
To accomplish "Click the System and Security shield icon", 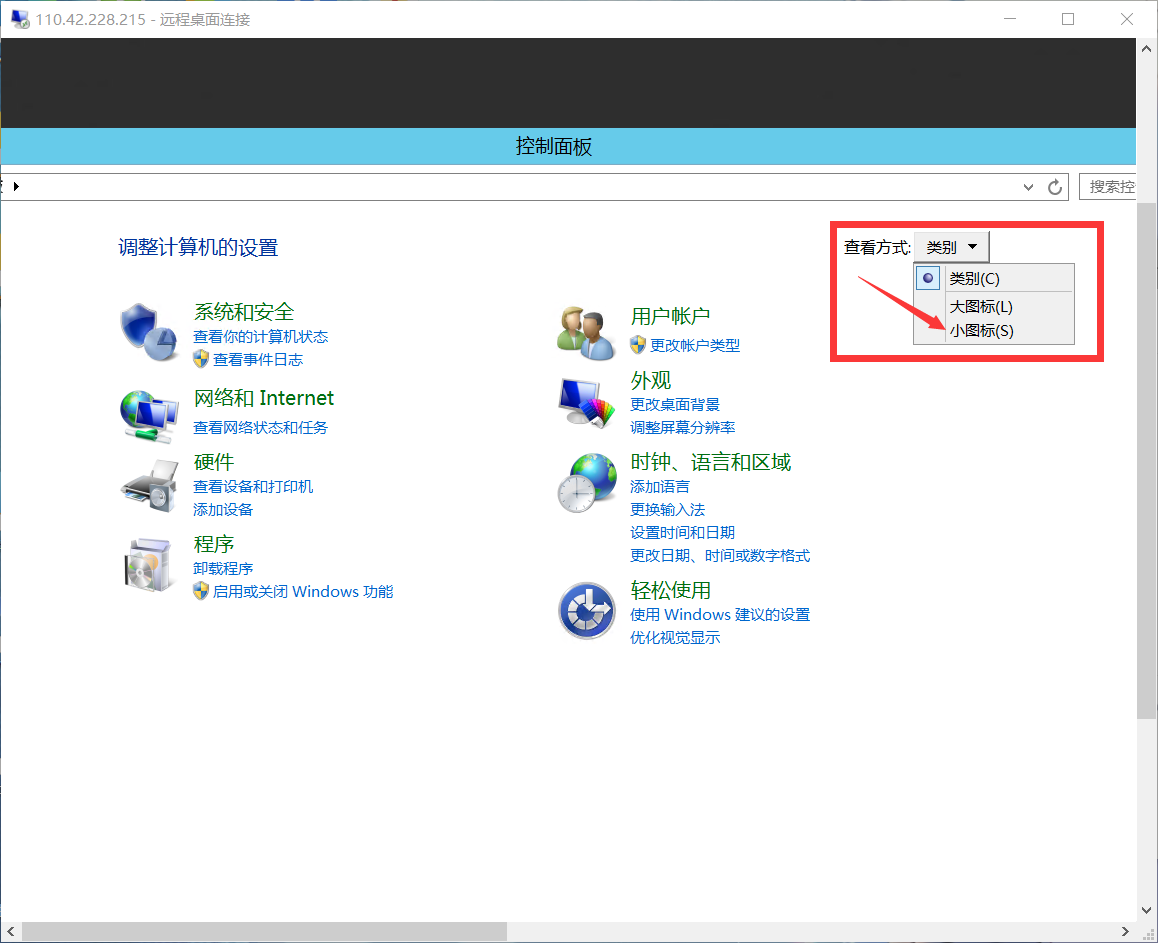I will (149, 333).
